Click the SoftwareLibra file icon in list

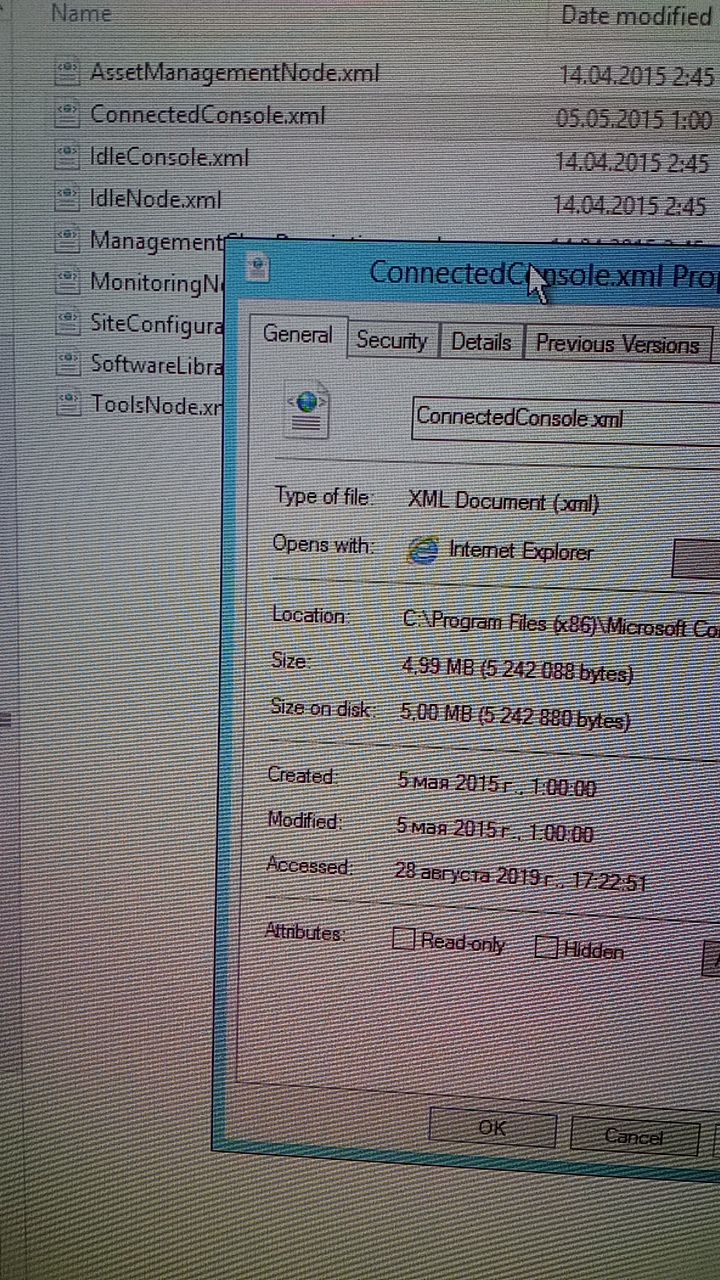pos(67,363)
